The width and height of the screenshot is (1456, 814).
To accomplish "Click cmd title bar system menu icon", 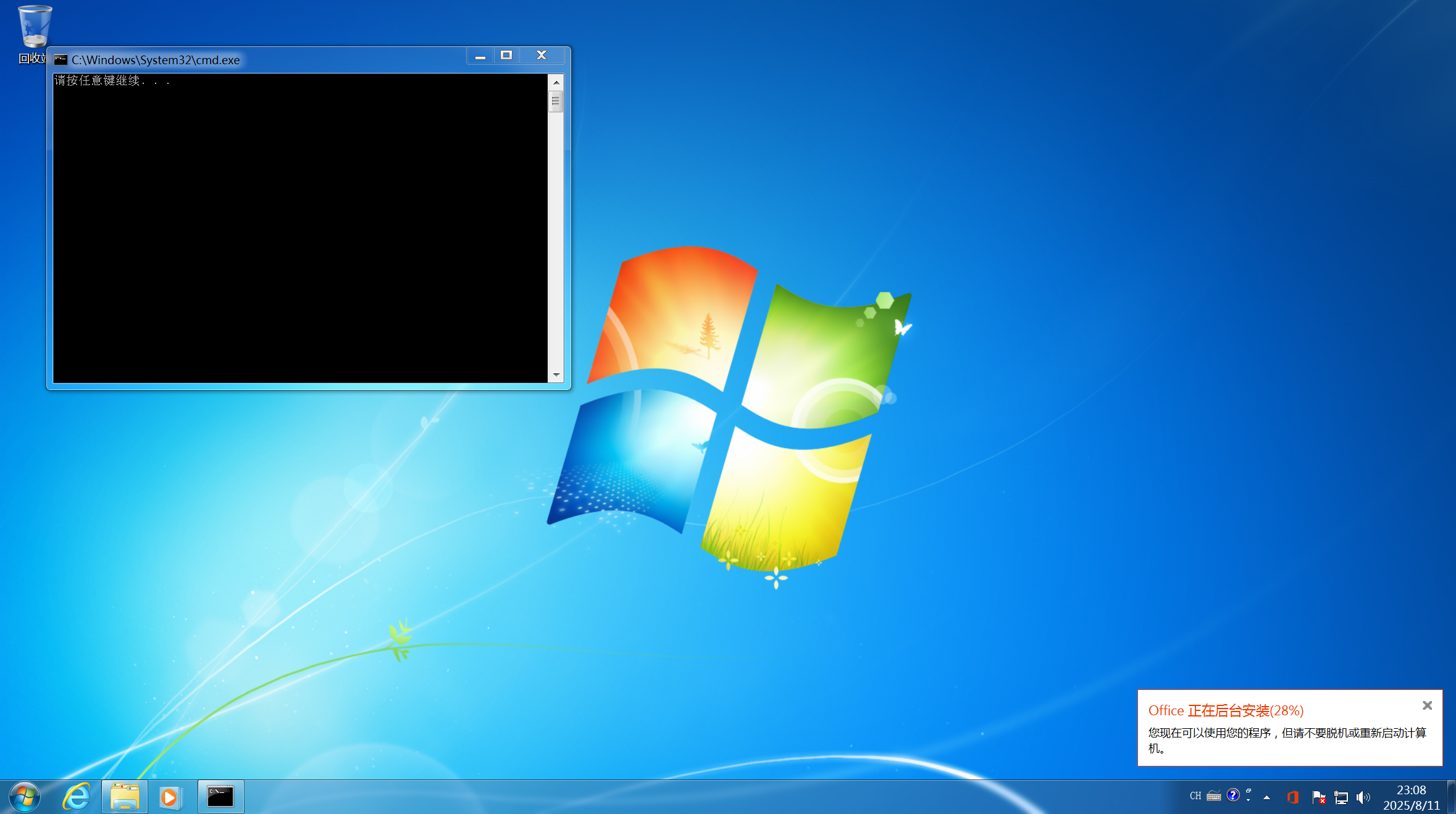I will click(61, 60).
